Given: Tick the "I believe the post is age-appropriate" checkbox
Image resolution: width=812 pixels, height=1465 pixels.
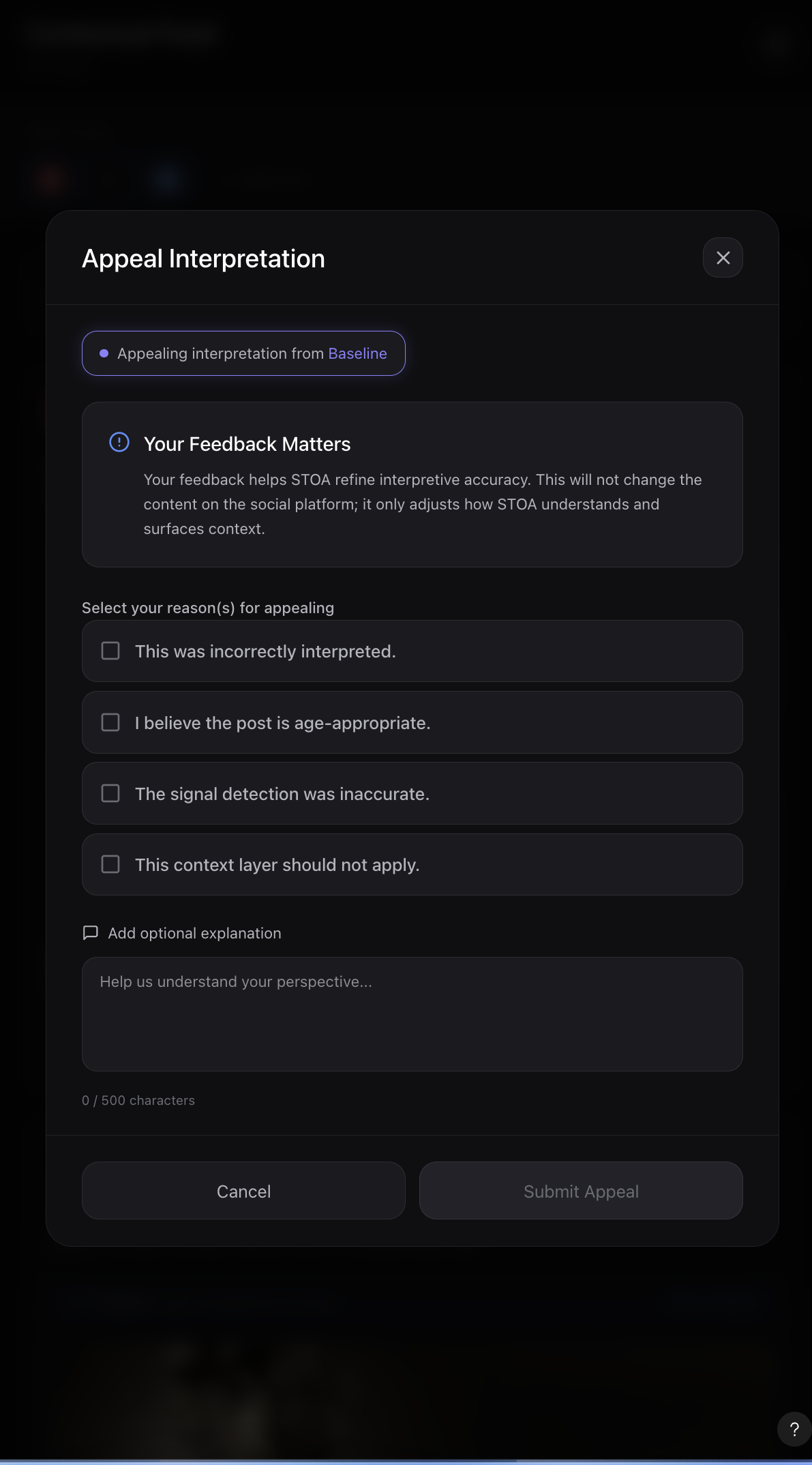Looking at the screenshot, I should point(110,722).
